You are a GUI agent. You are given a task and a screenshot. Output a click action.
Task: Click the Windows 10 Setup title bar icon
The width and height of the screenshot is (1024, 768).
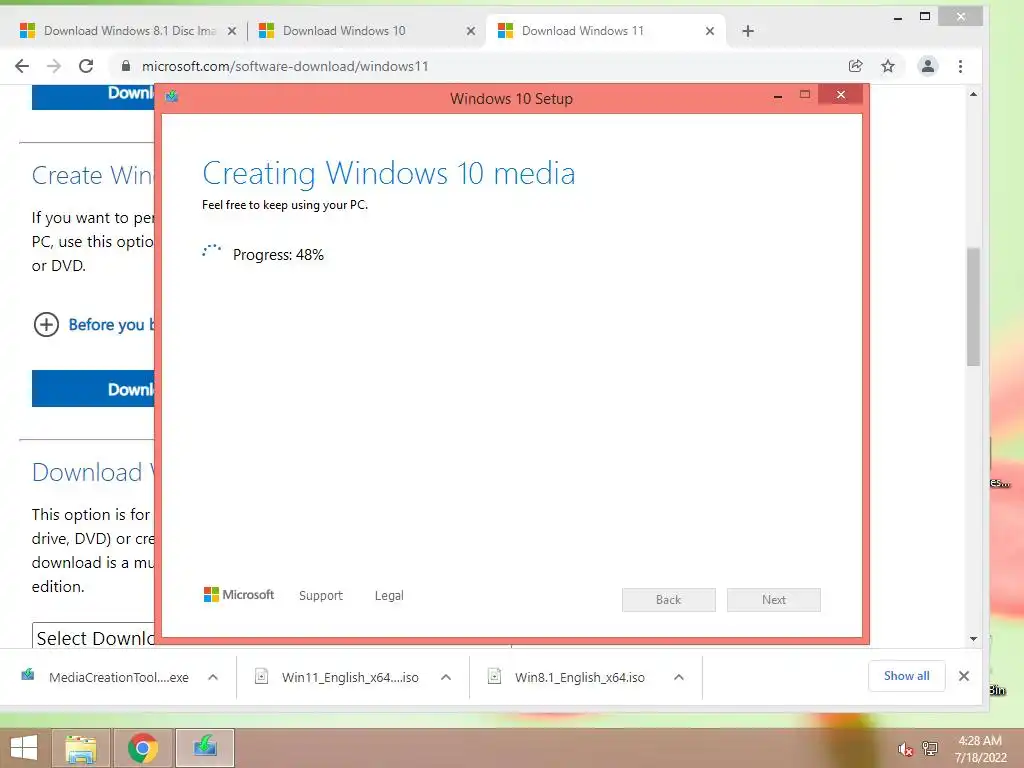(x=172, y=97)
